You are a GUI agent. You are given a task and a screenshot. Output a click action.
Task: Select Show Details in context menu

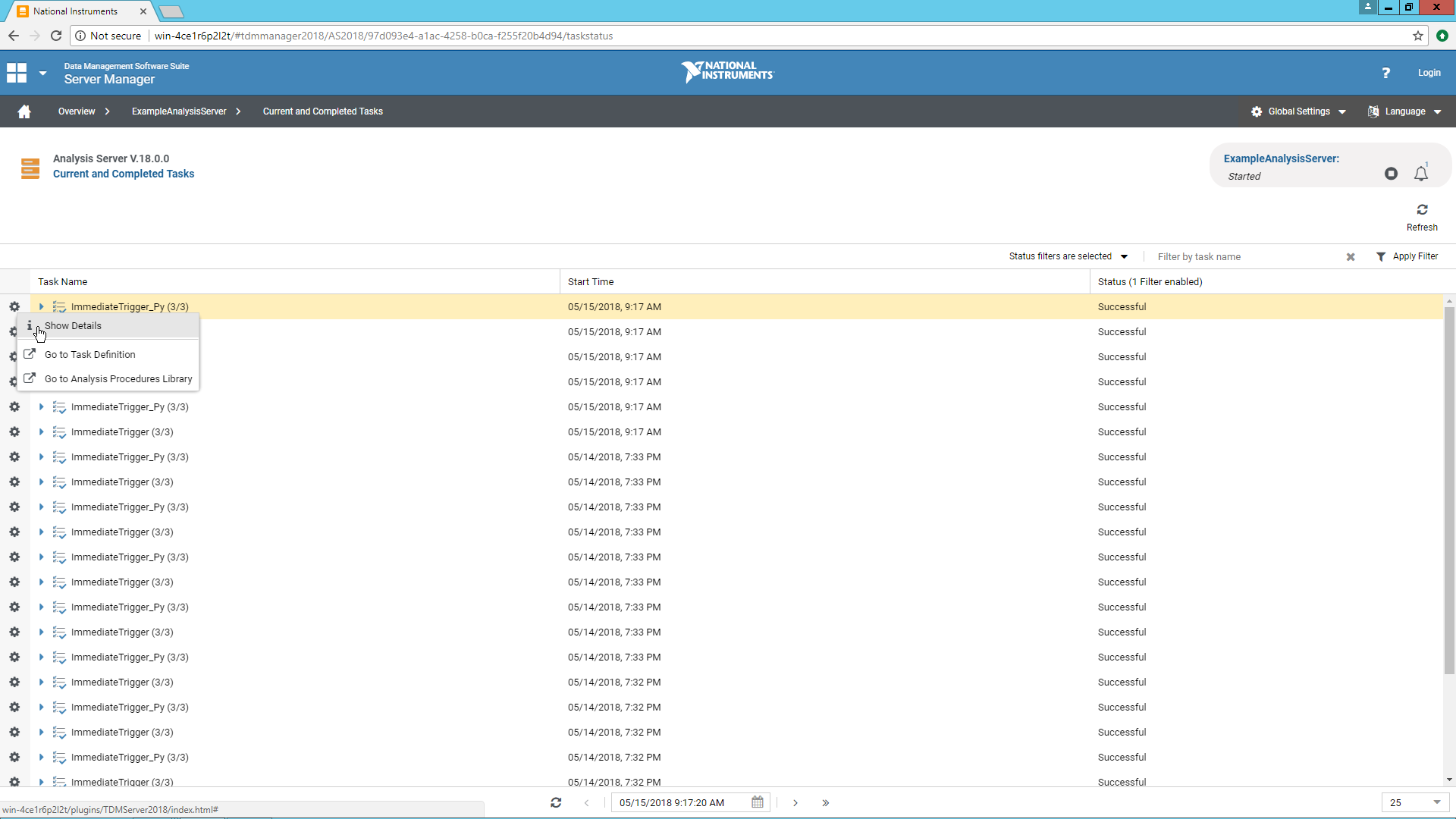[x=73, y=326]
